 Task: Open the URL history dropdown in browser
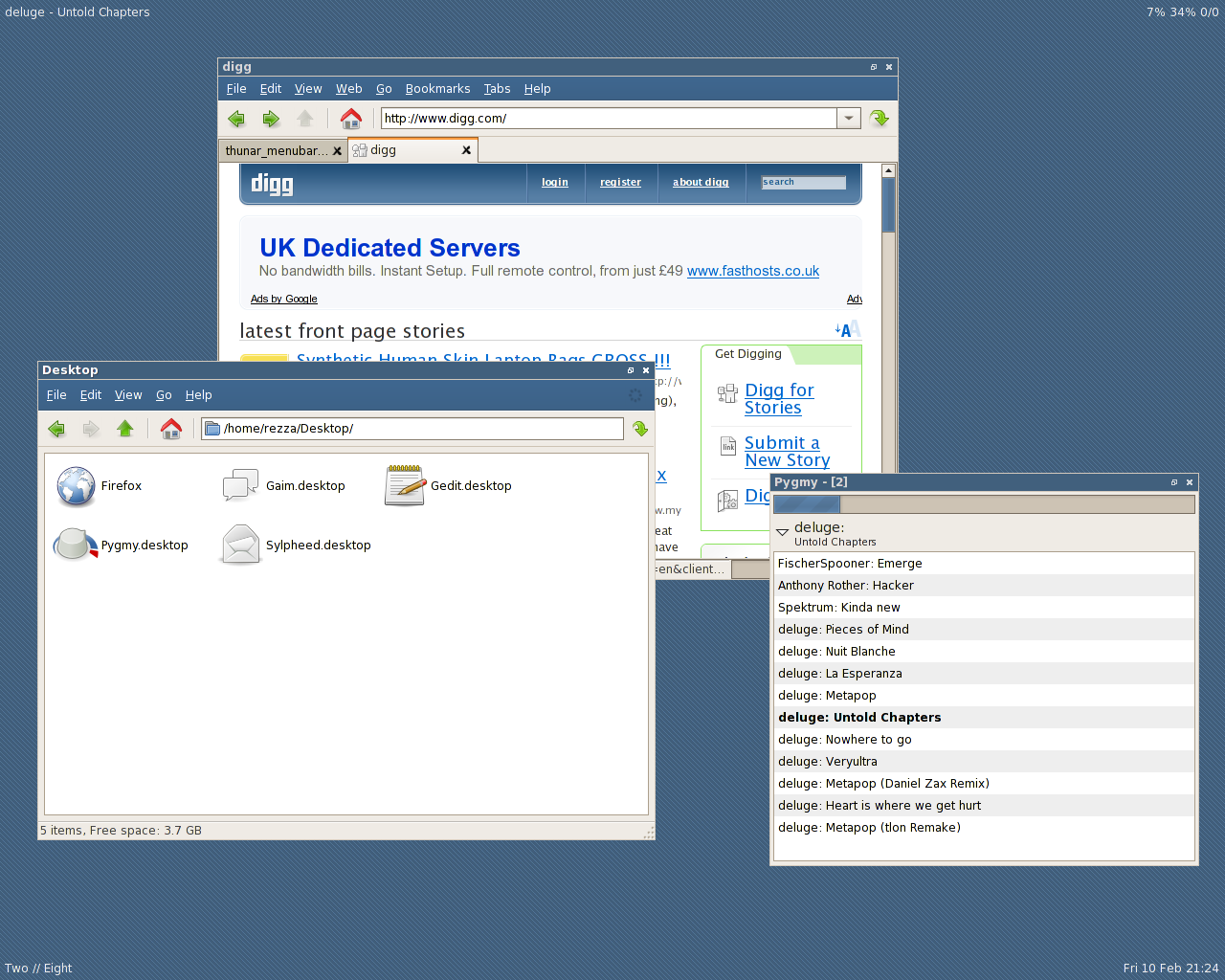coord(849,119)
